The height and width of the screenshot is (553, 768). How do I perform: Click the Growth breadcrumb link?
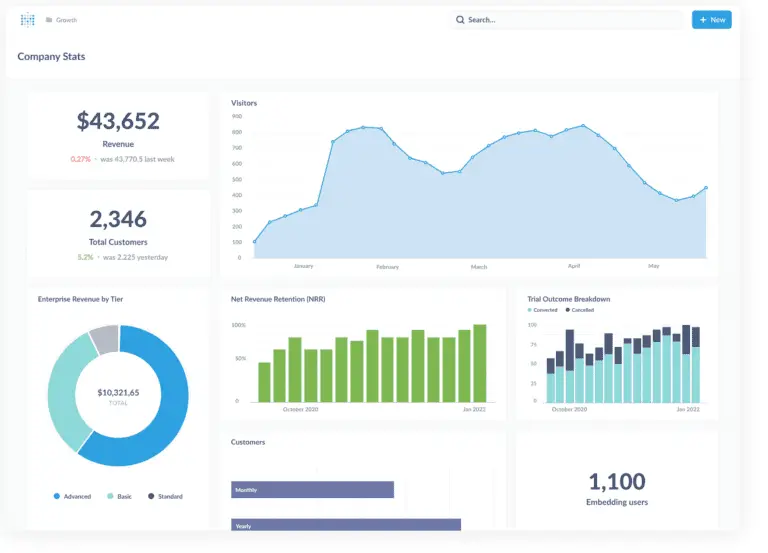[x=67, y=20]
